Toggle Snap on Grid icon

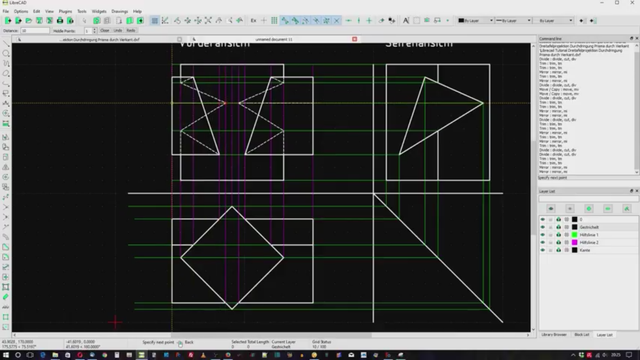[x=274, y=20]
